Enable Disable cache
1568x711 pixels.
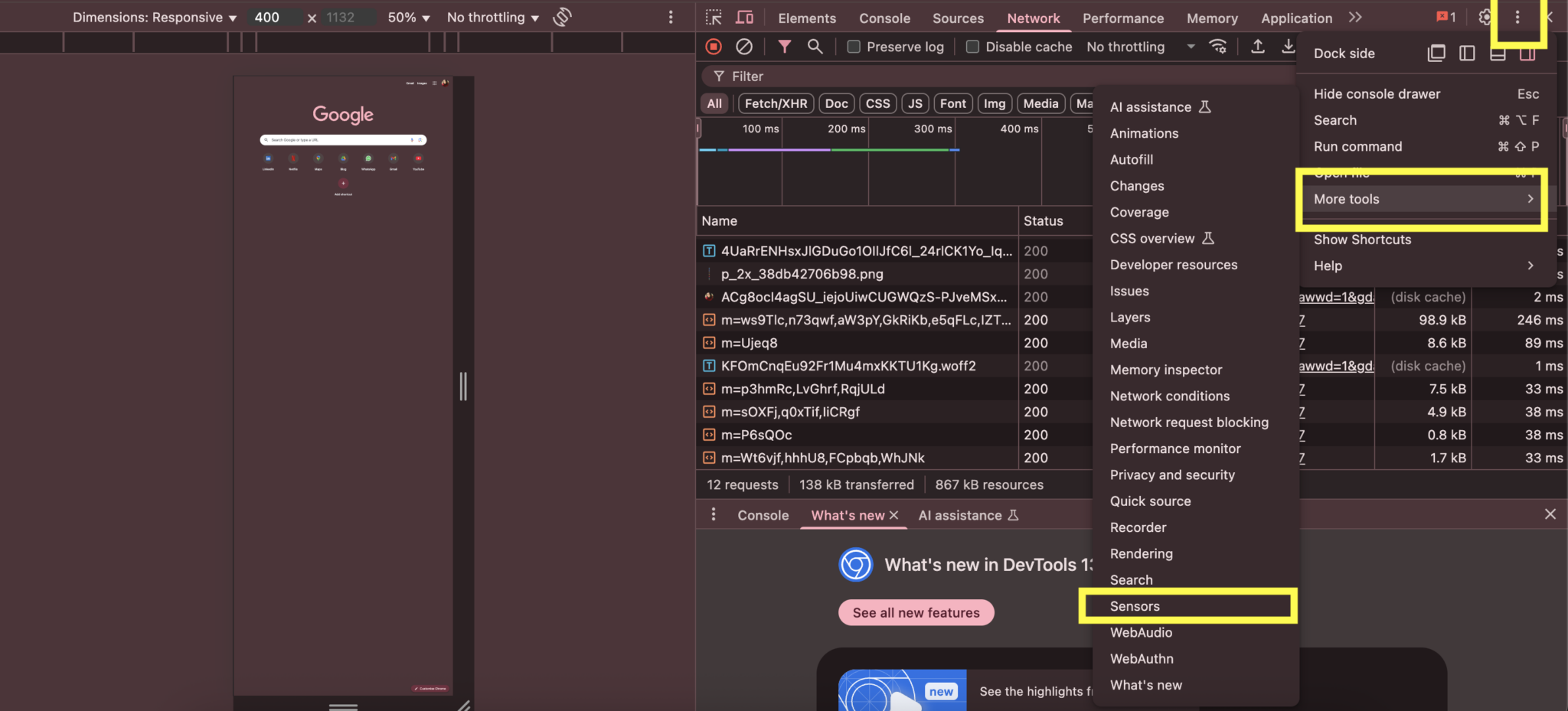coord(972,47)
